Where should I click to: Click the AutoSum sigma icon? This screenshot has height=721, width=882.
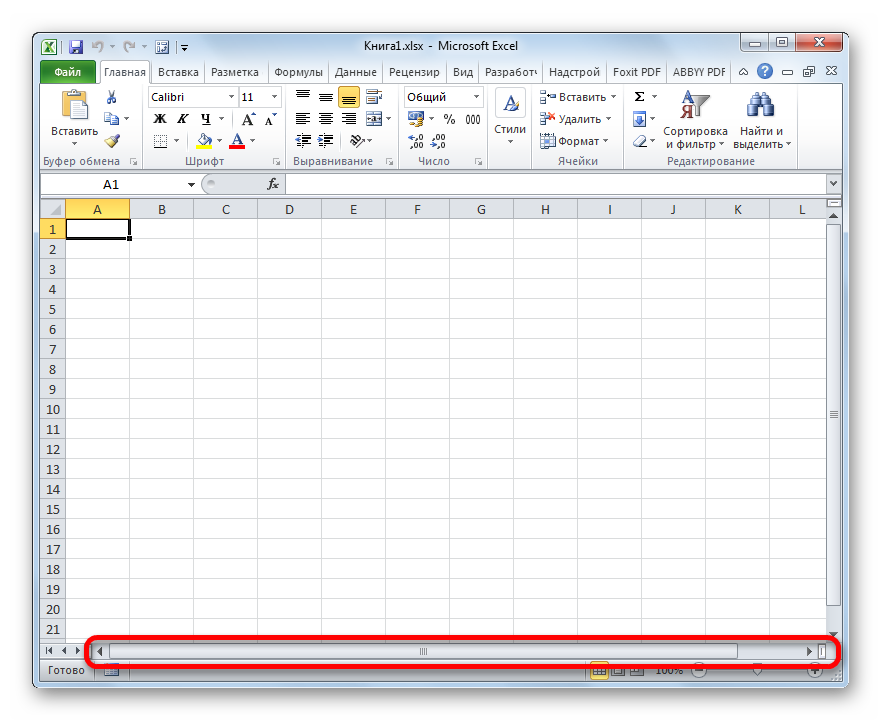(x=639, y=97)
